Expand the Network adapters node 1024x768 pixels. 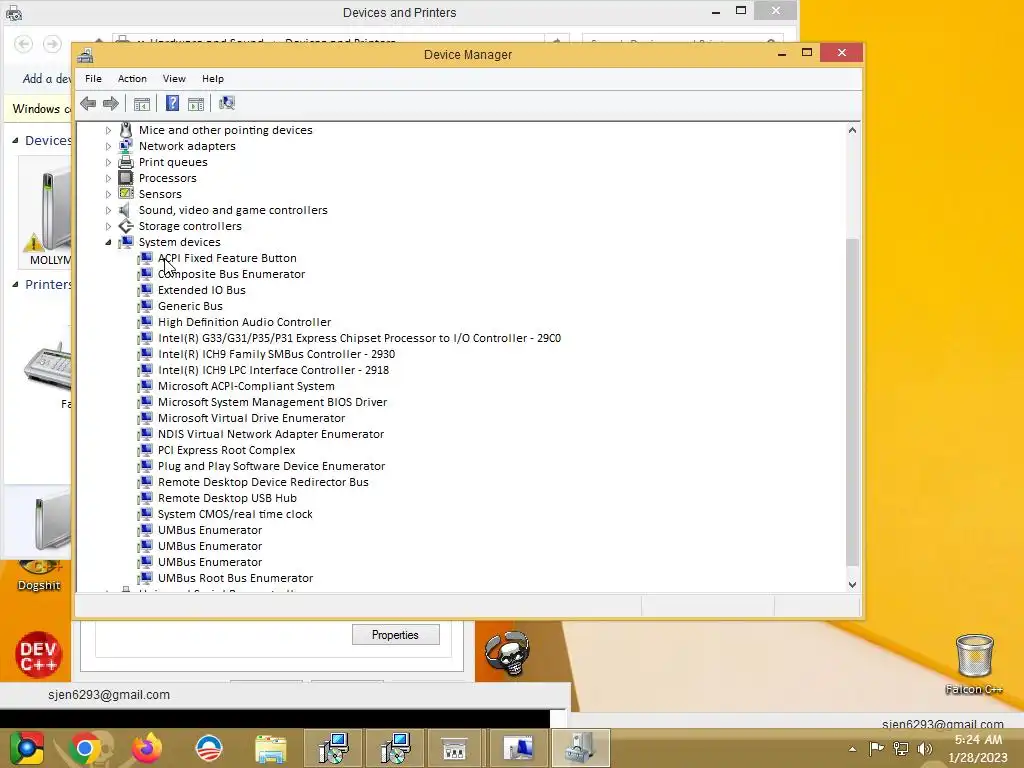(x=108, y=146)
